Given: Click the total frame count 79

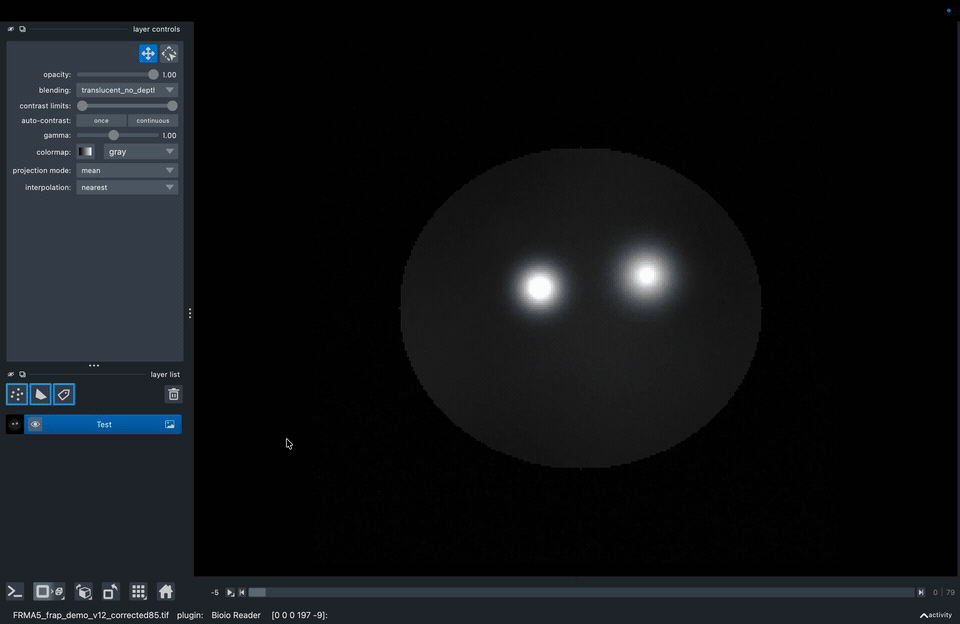Looking at the screenshot, I should coord(950,592).
